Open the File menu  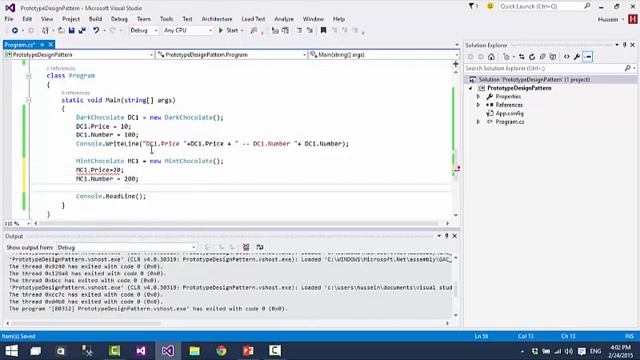pos(9,19)
